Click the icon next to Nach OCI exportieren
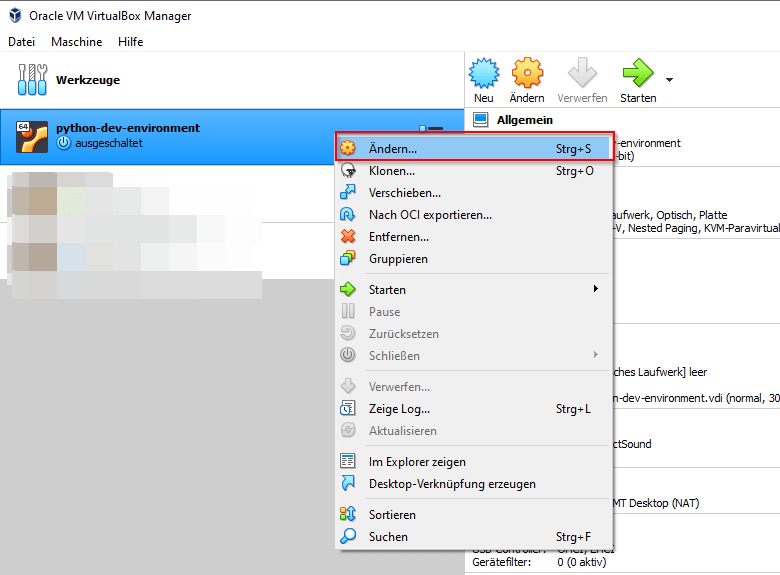780x575 pixels. tap(348, 214)
